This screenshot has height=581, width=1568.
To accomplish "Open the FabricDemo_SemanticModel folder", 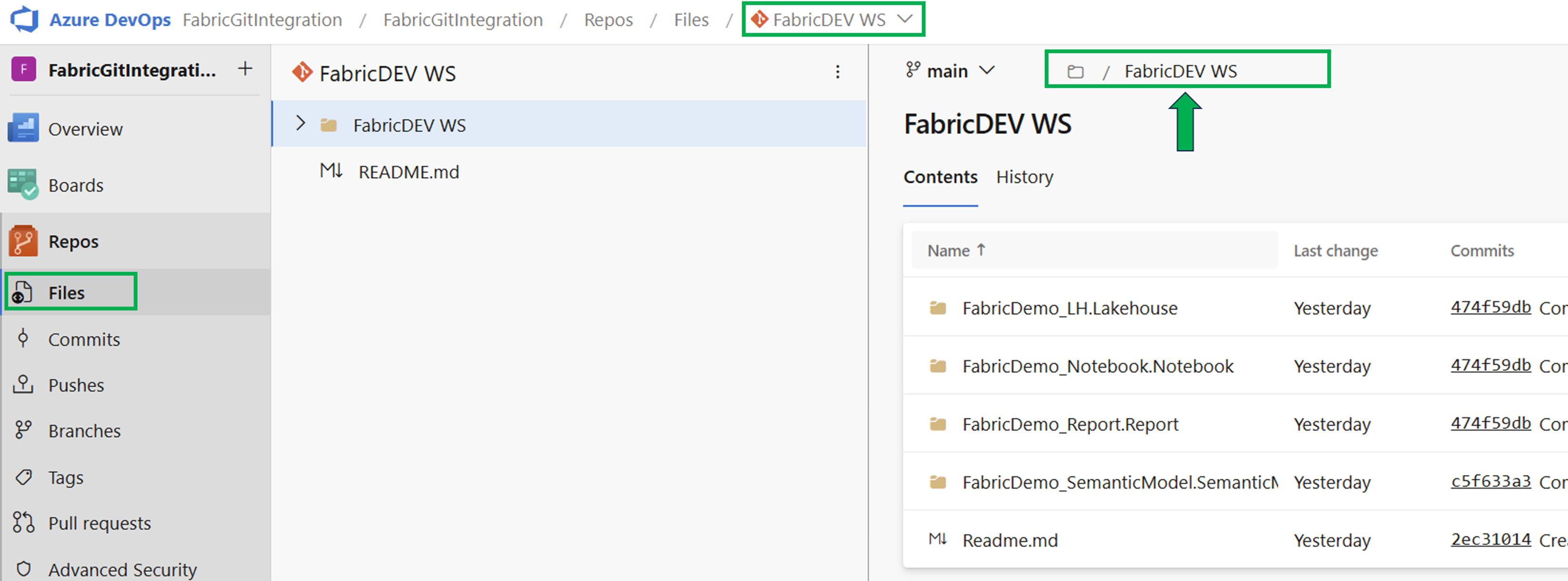I will click(x=1120, y=483).
